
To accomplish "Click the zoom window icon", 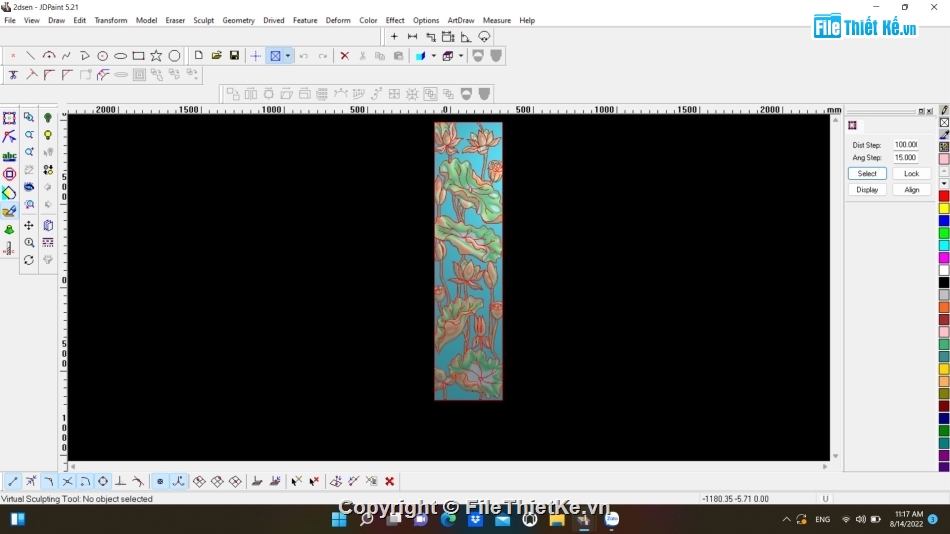I will point(29,117).
